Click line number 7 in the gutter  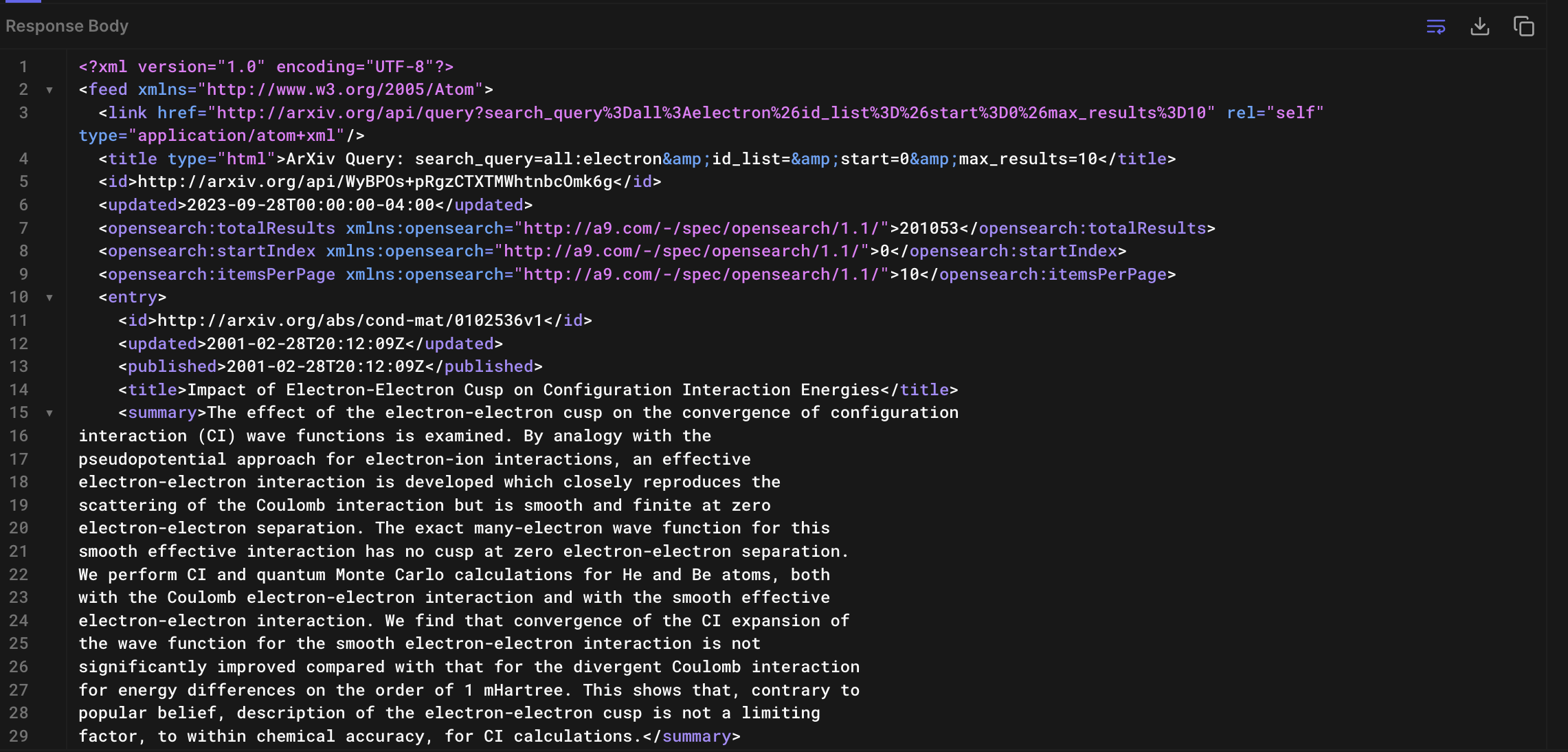pyautogui.click(x=23, y=228)
